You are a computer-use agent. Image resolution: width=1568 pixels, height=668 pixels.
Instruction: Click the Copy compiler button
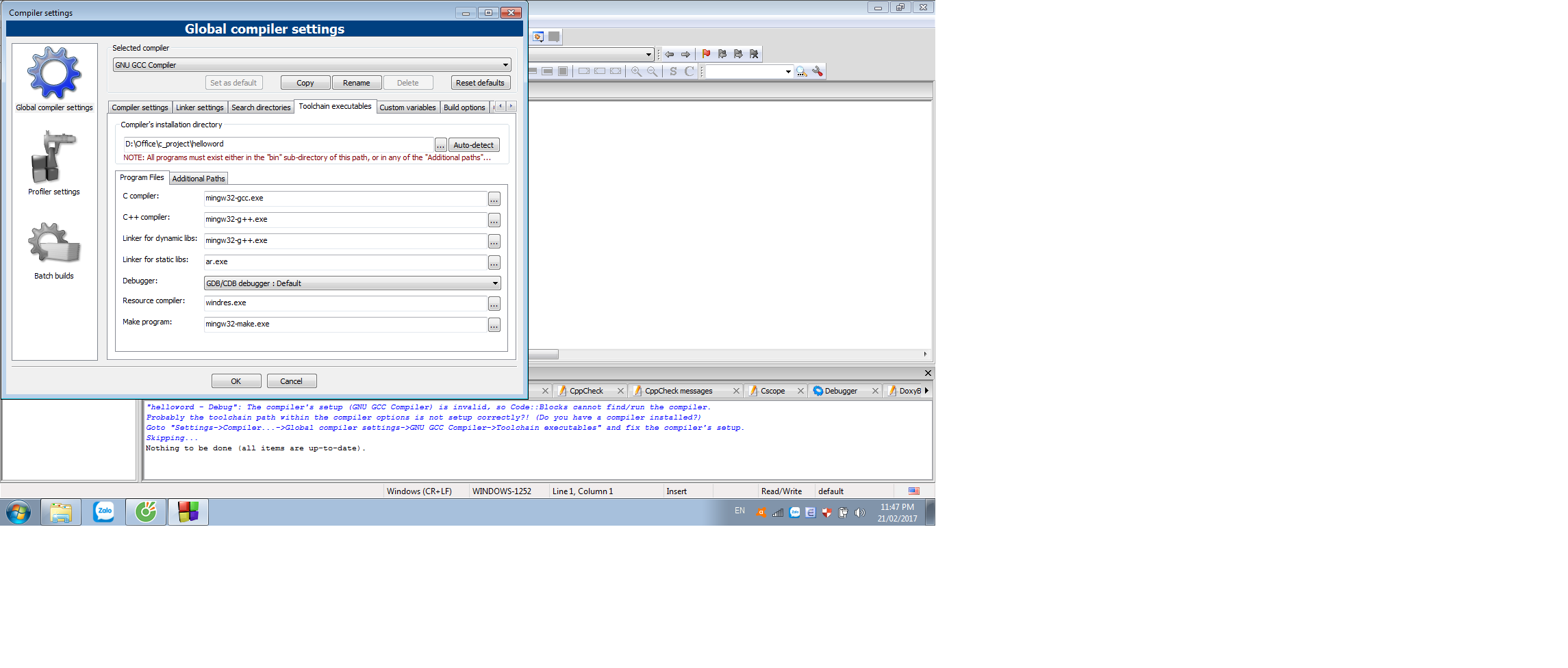tap(305, 83)
